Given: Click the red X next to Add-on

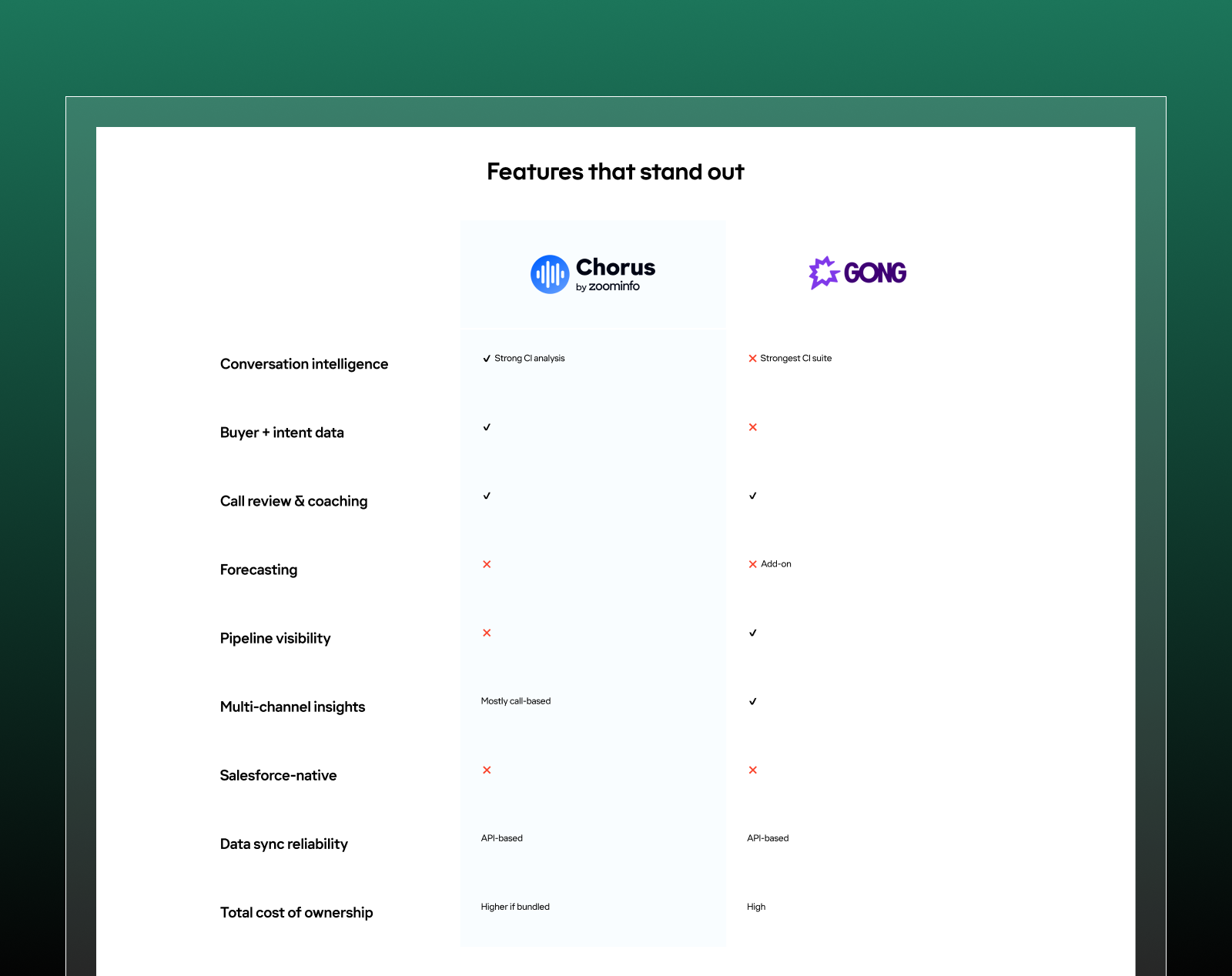Looking at the screenshot, I should 753,564.
